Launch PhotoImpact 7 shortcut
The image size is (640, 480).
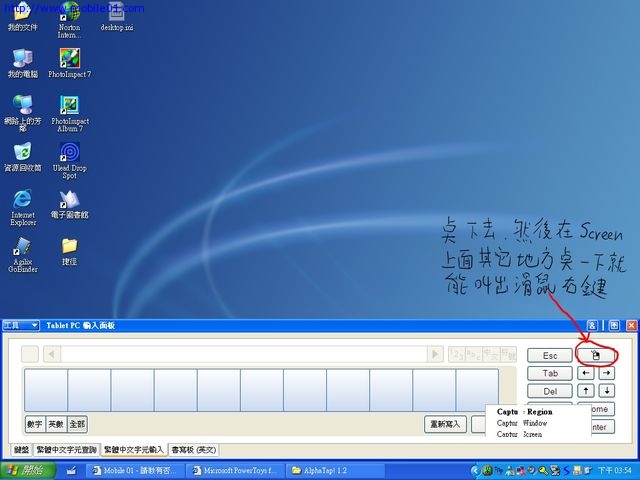pos(69,63)
